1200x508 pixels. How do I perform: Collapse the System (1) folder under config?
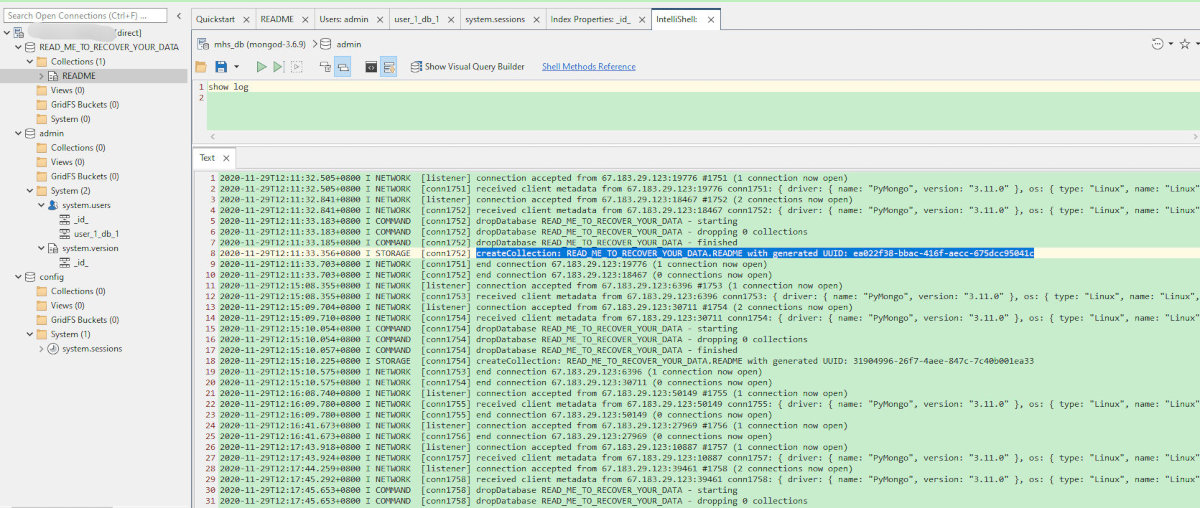click(29, 334)
